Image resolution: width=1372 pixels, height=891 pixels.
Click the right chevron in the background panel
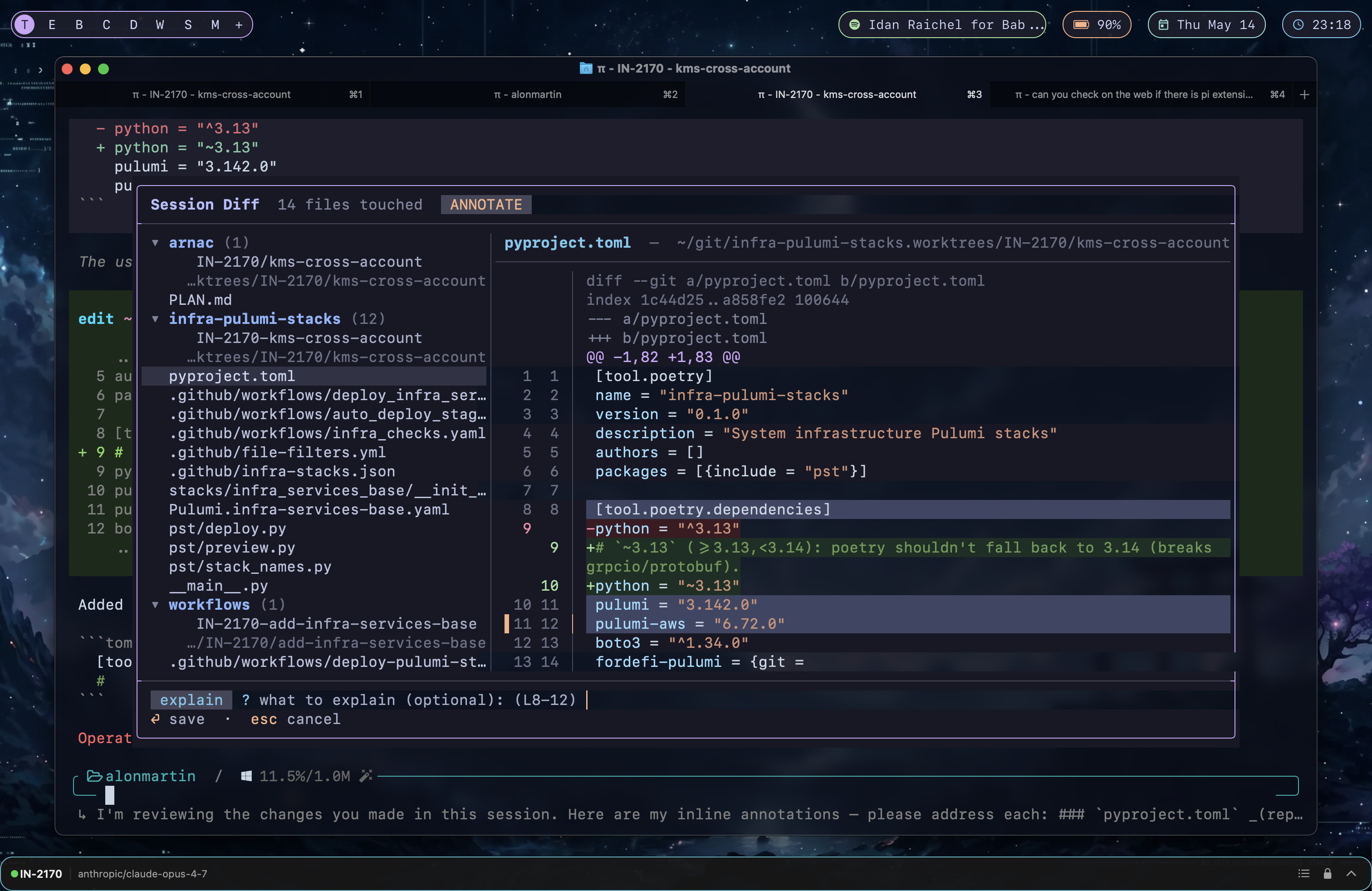tap(40, 70)
